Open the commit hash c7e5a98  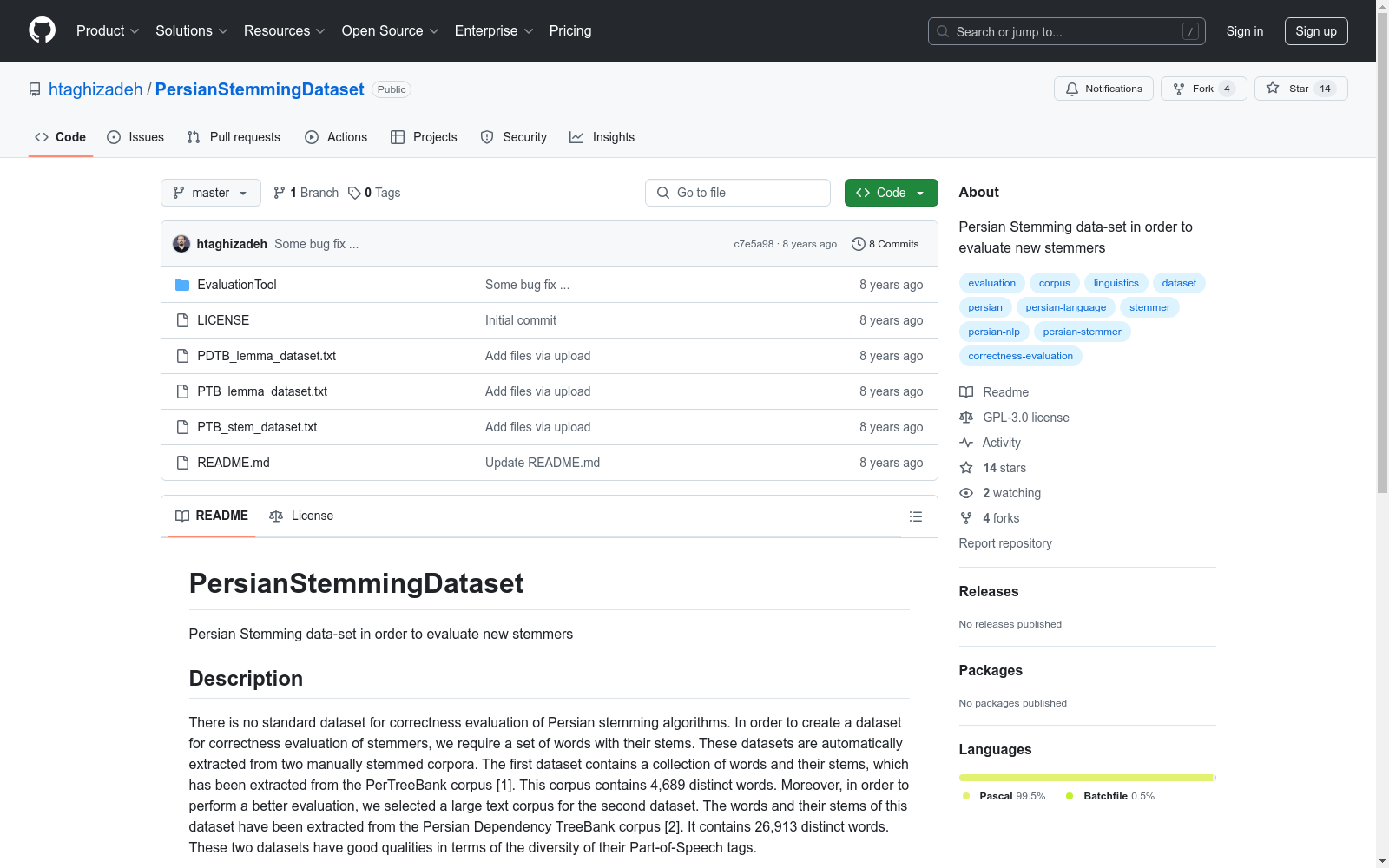pos(754,244)
